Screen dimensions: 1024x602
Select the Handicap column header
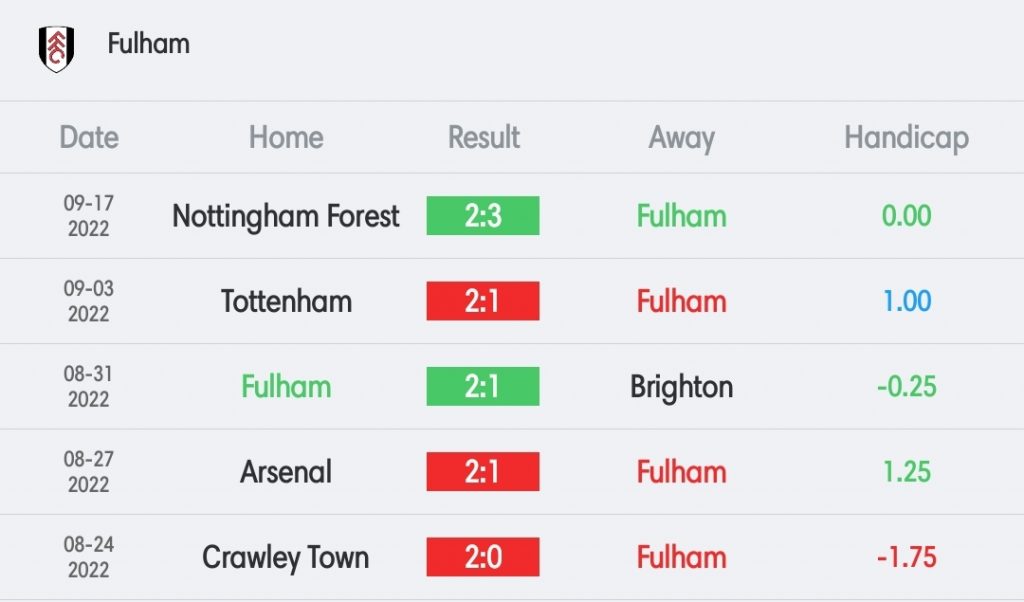(906, 138)
